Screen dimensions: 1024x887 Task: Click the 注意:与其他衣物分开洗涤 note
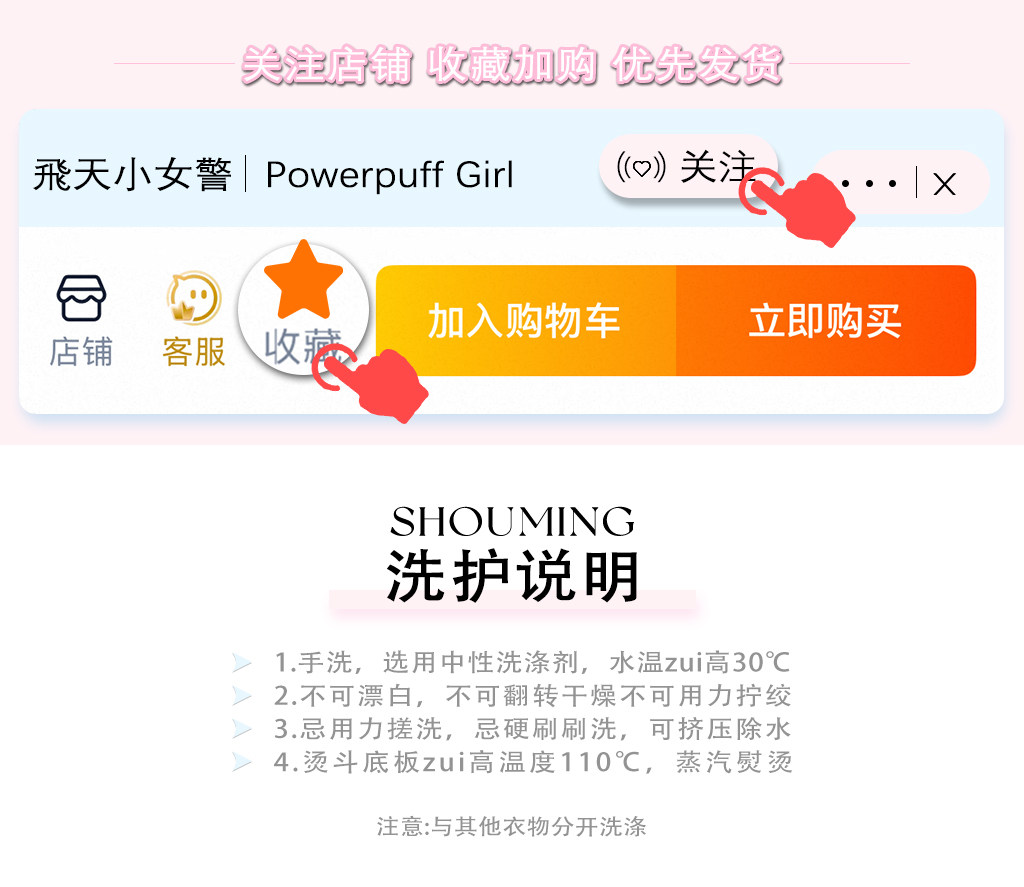click(x=512, y=826)
